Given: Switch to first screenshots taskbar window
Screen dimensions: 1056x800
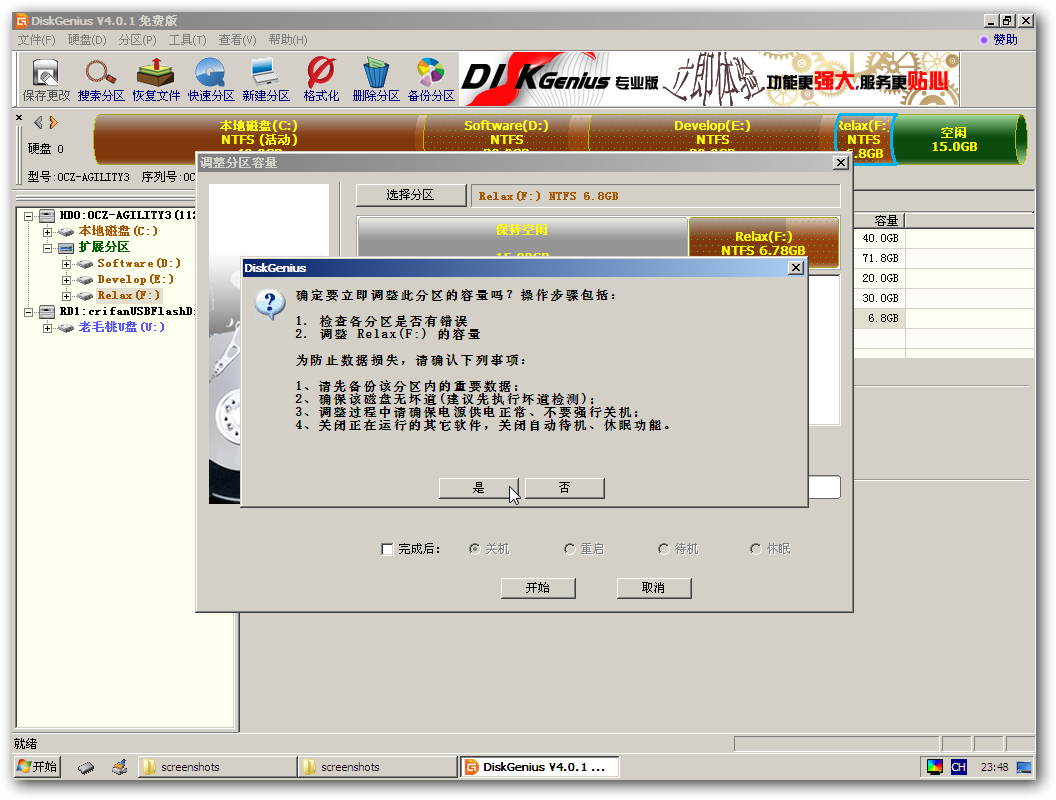Looking at the screenshot, I should (218, 767).
